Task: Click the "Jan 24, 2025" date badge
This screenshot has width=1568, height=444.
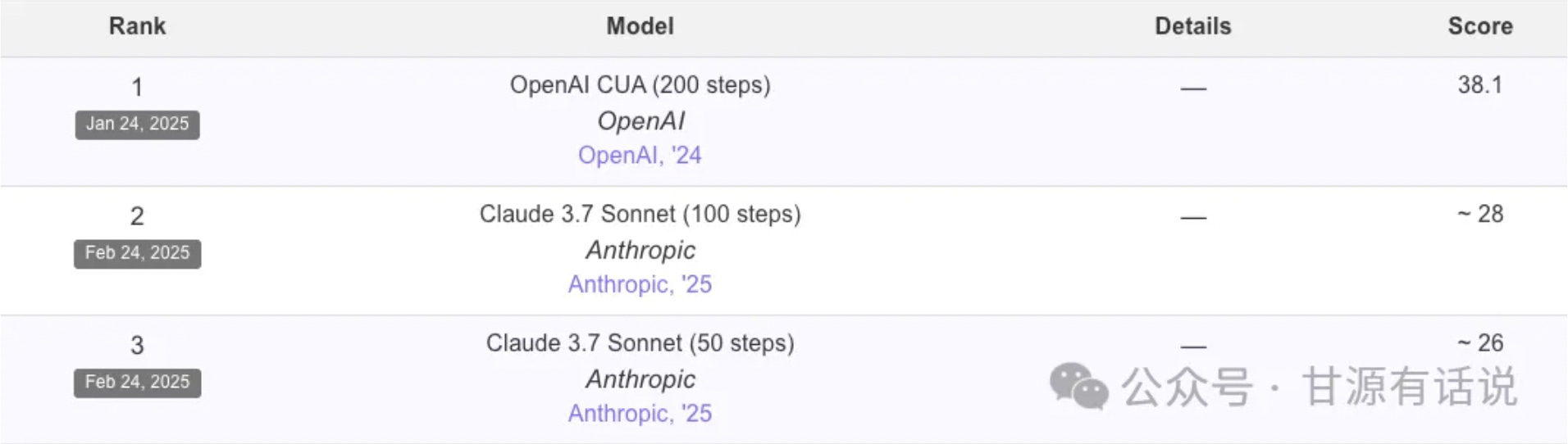Action: [x=137, y=124]
